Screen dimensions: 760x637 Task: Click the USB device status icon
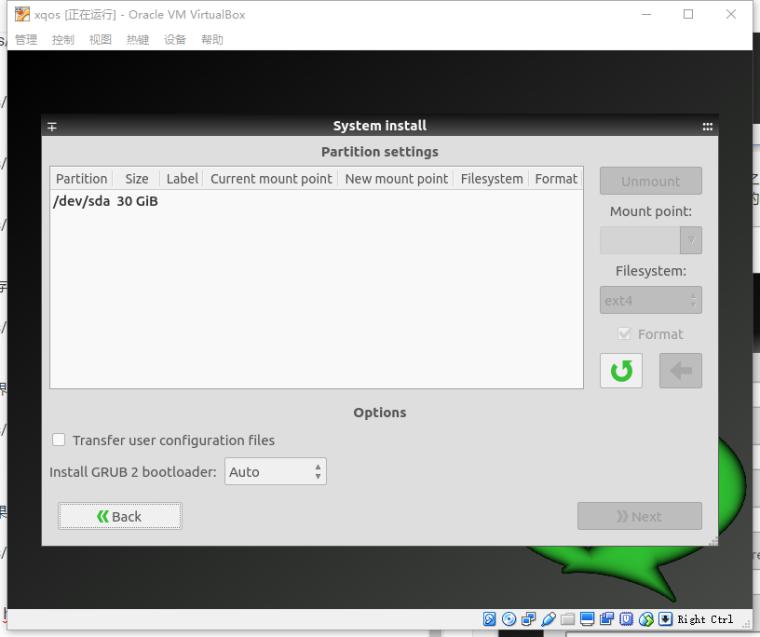[548, 619]
